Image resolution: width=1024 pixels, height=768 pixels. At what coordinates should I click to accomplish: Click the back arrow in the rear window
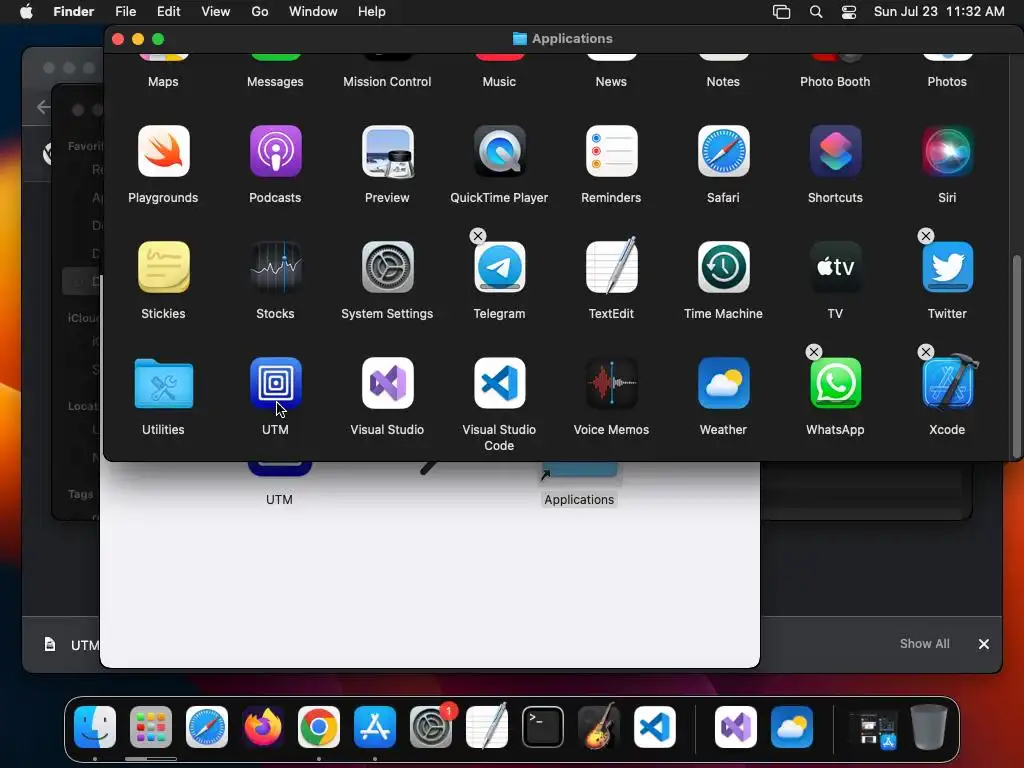pos(44,107)
